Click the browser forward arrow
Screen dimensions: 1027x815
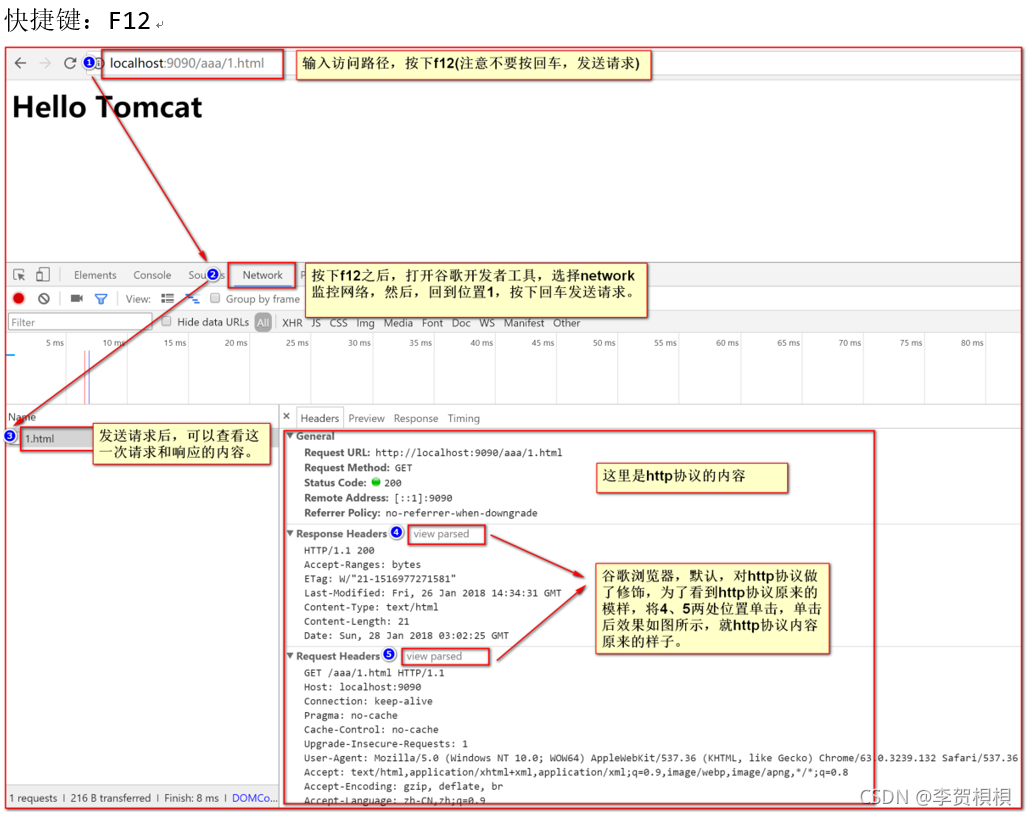[45, 63]
